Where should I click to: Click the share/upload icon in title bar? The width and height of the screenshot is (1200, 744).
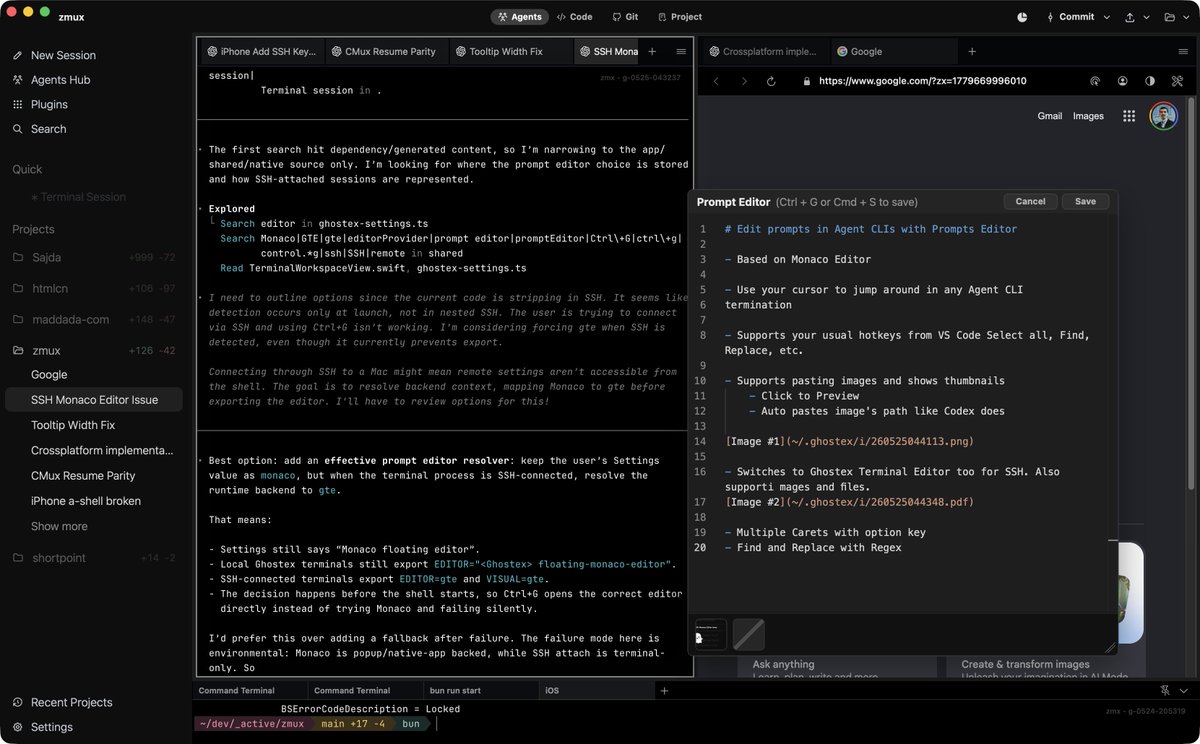1130,17
